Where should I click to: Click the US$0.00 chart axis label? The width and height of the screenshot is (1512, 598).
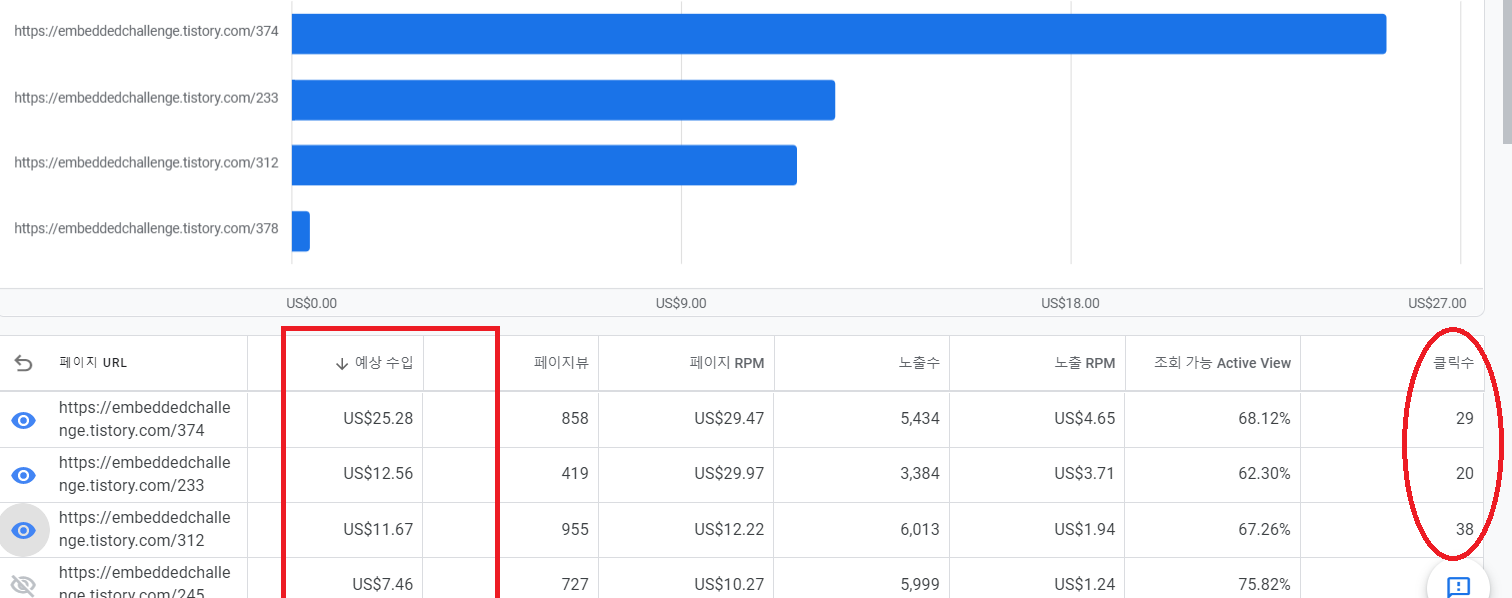coord(312,303)
